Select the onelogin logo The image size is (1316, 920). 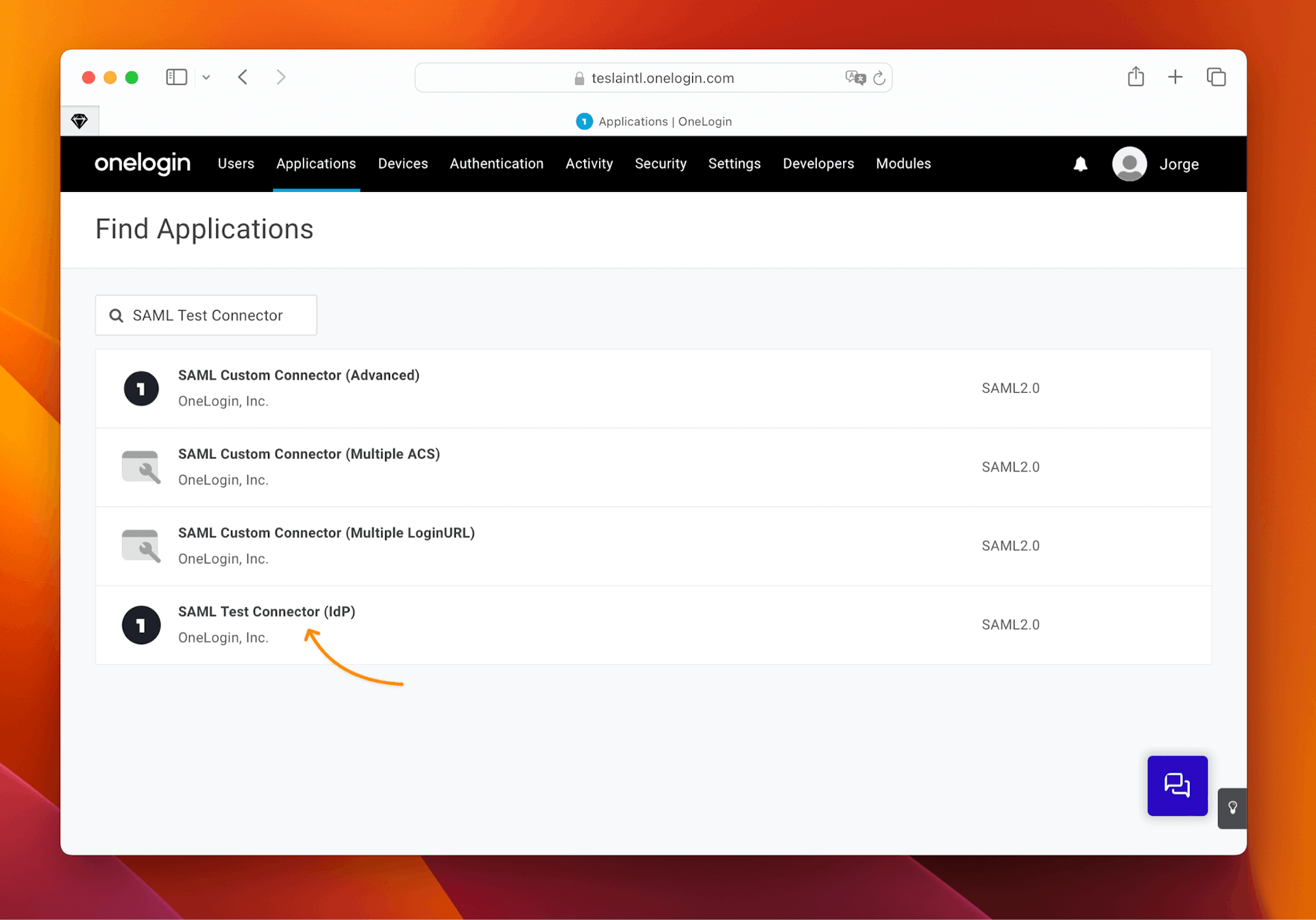pyautogui.click(x=142, y=164)
